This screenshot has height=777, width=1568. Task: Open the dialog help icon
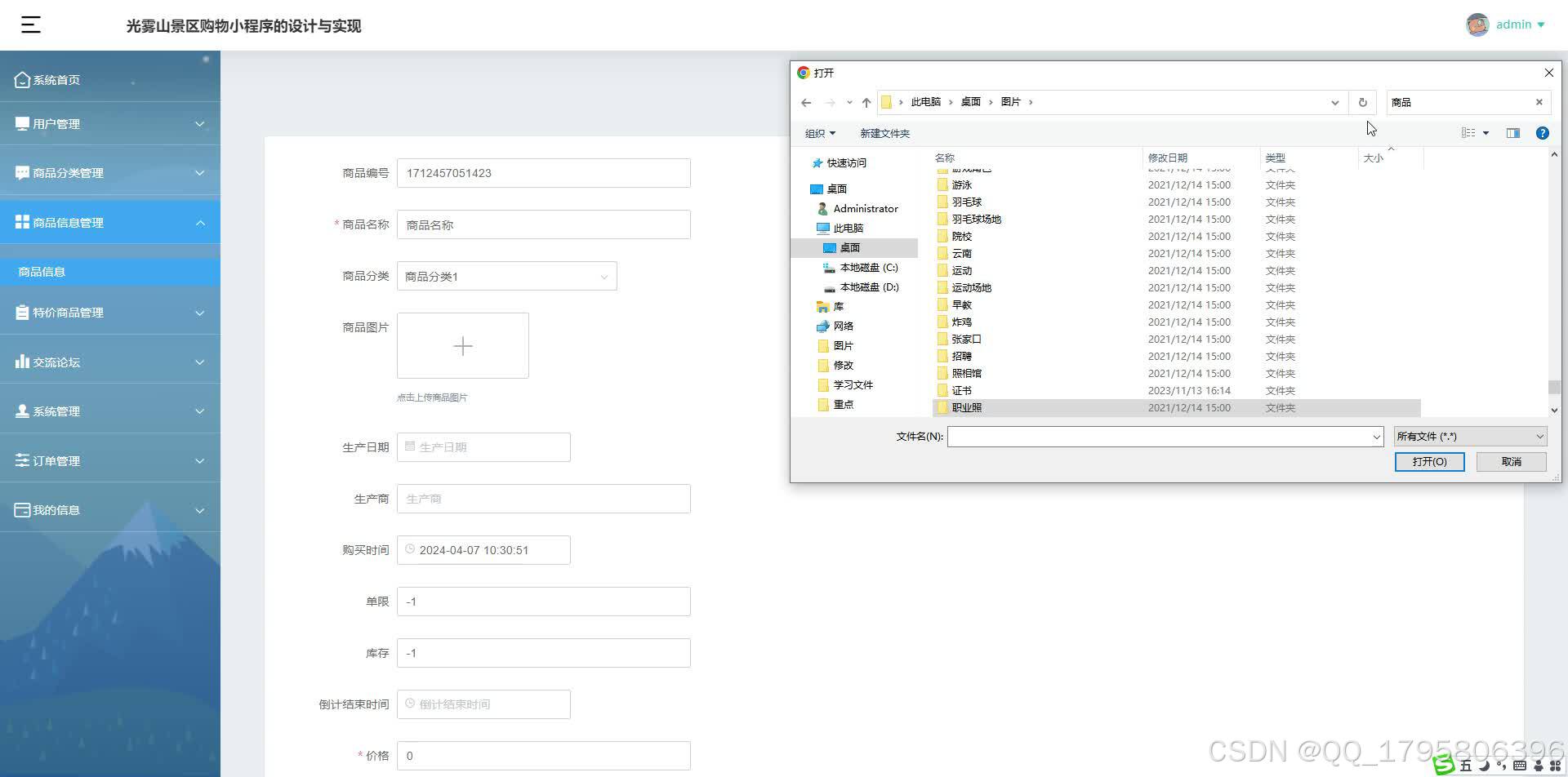pyautogui.click(x=1542, y=133)
